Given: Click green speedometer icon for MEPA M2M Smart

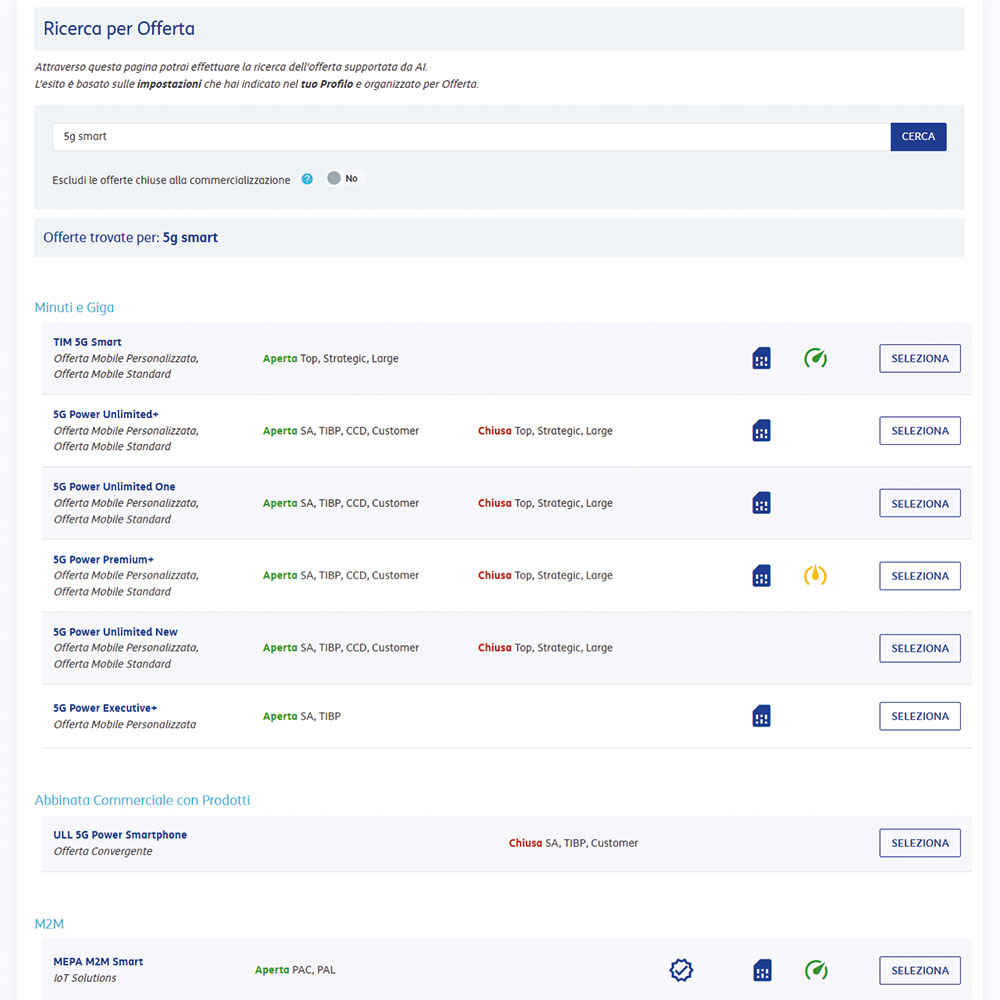Looking at the screenshot, I should coord(815,970).
